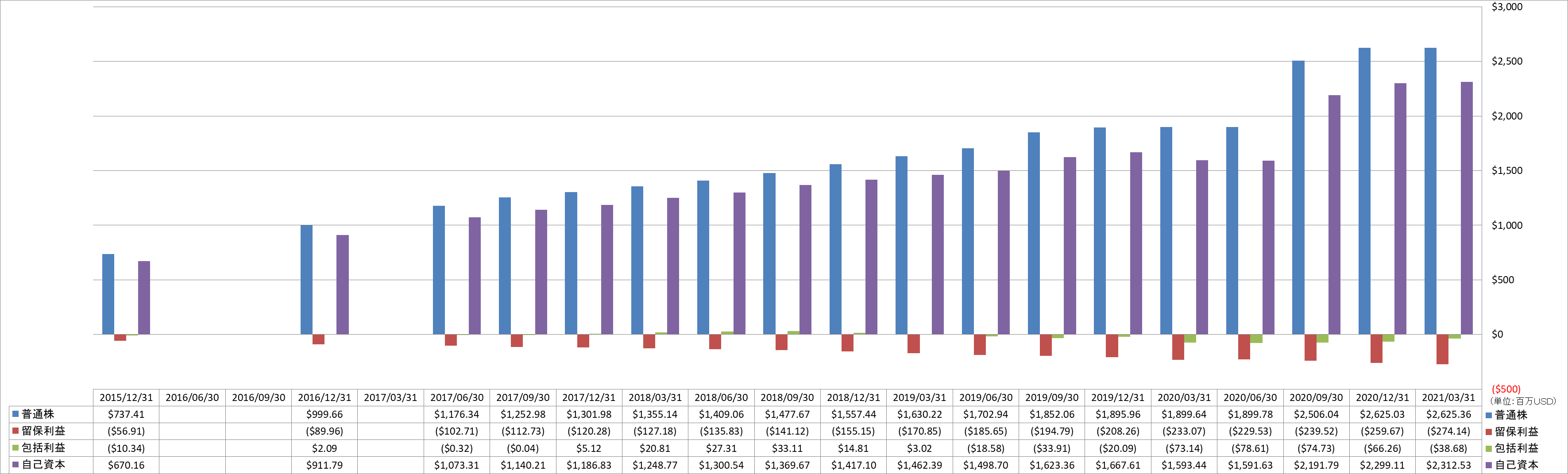
Task: Select the 普通株 legend label on the right
Action: coord(1511,415)
